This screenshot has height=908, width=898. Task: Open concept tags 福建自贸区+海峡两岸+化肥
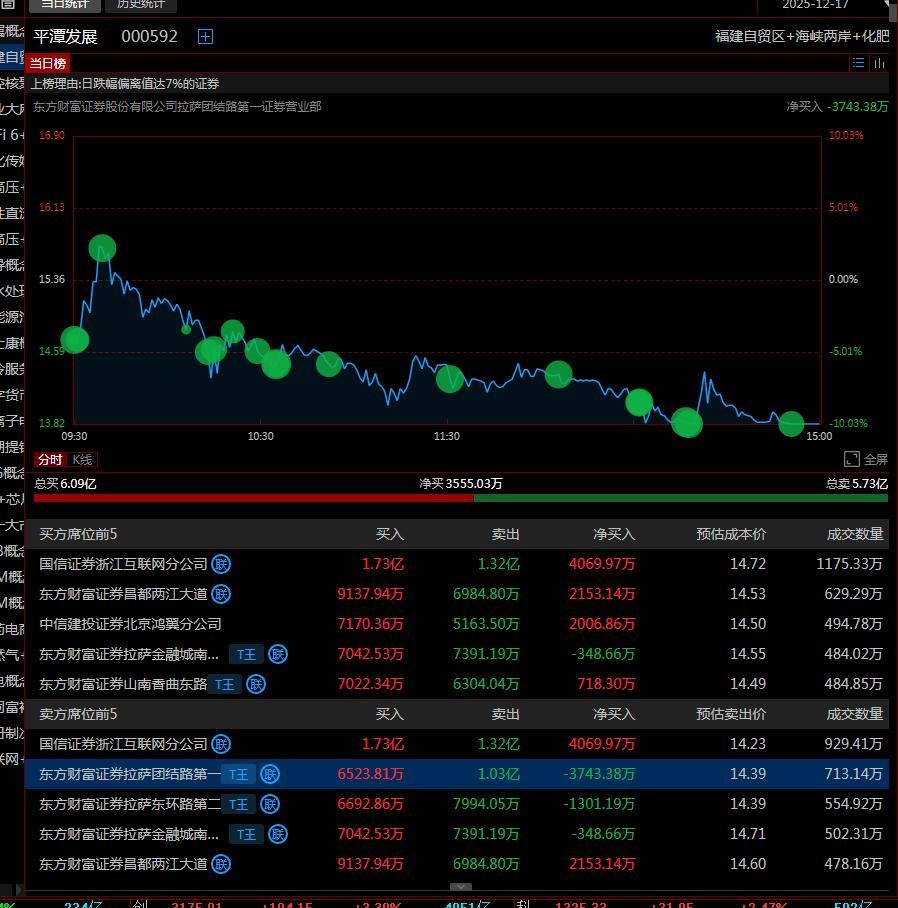[x=802, y=36]
